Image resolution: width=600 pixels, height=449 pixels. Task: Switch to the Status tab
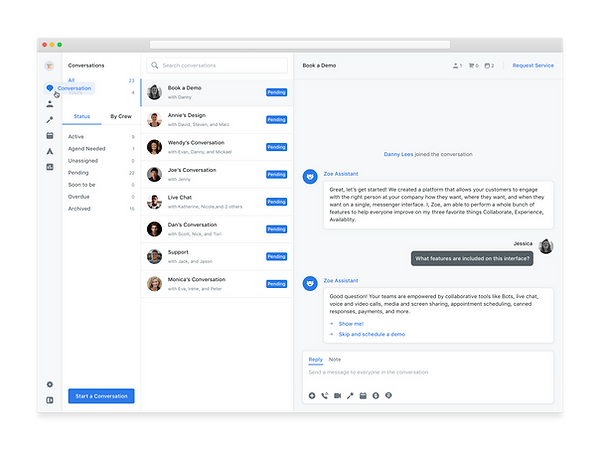click(x=82, y=116)
